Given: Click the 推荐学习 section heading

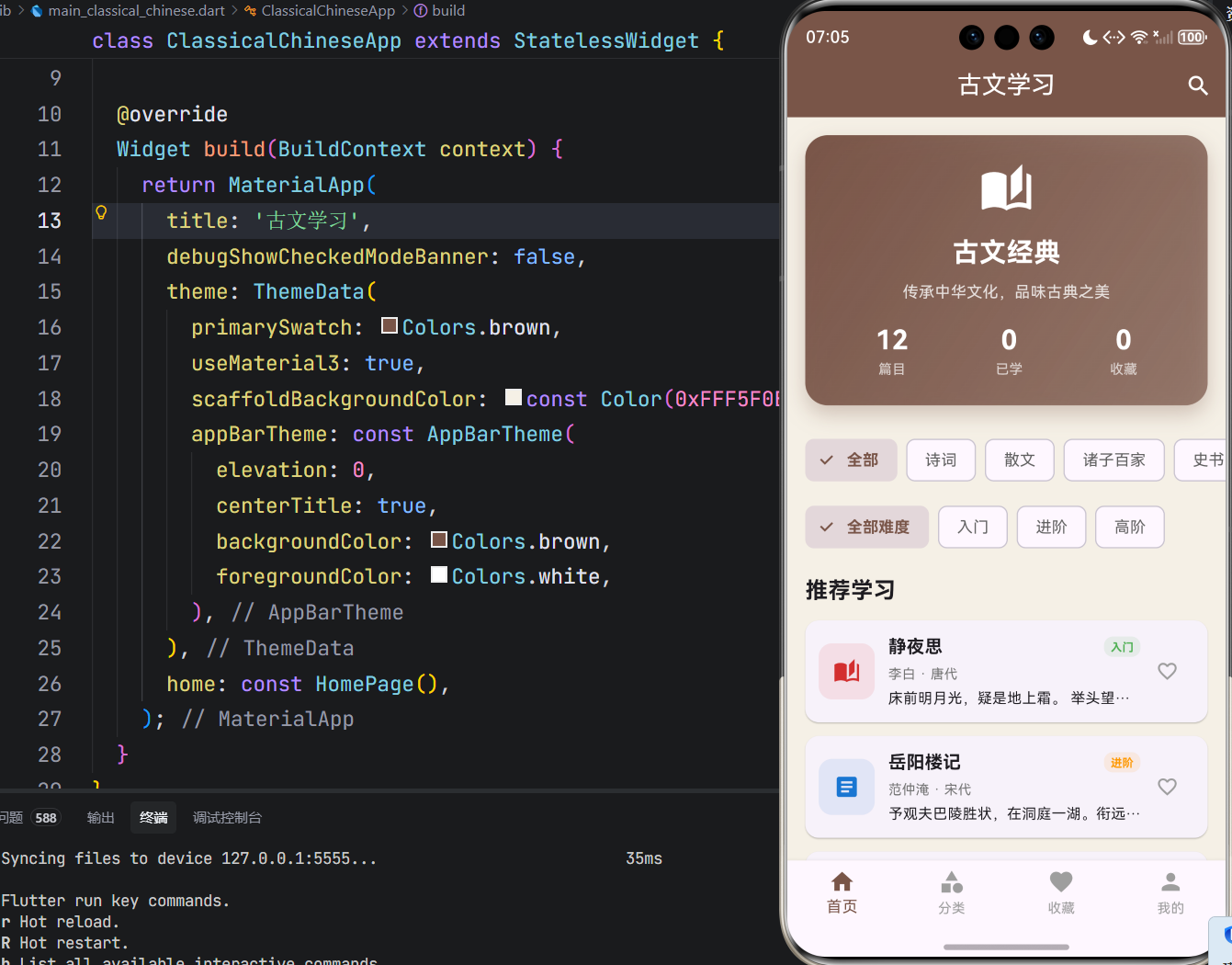Looking at the screenshot, I should point(850,590).
